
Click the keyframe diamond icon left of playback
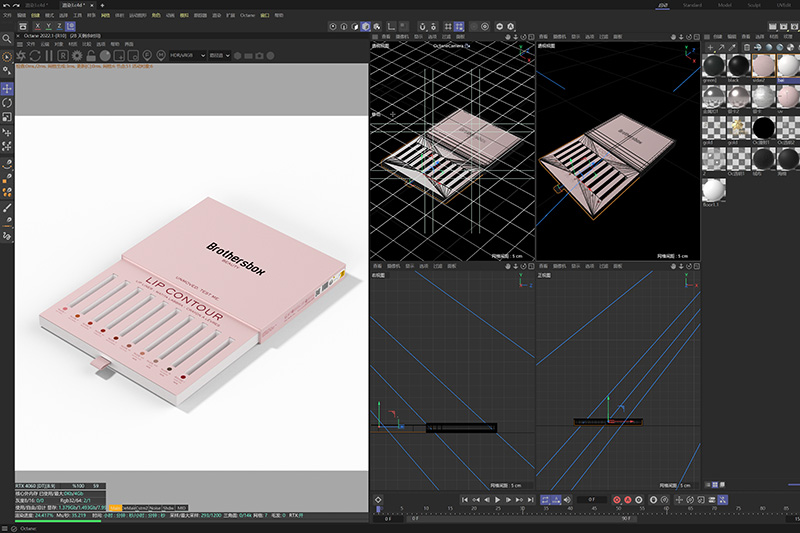378,500
